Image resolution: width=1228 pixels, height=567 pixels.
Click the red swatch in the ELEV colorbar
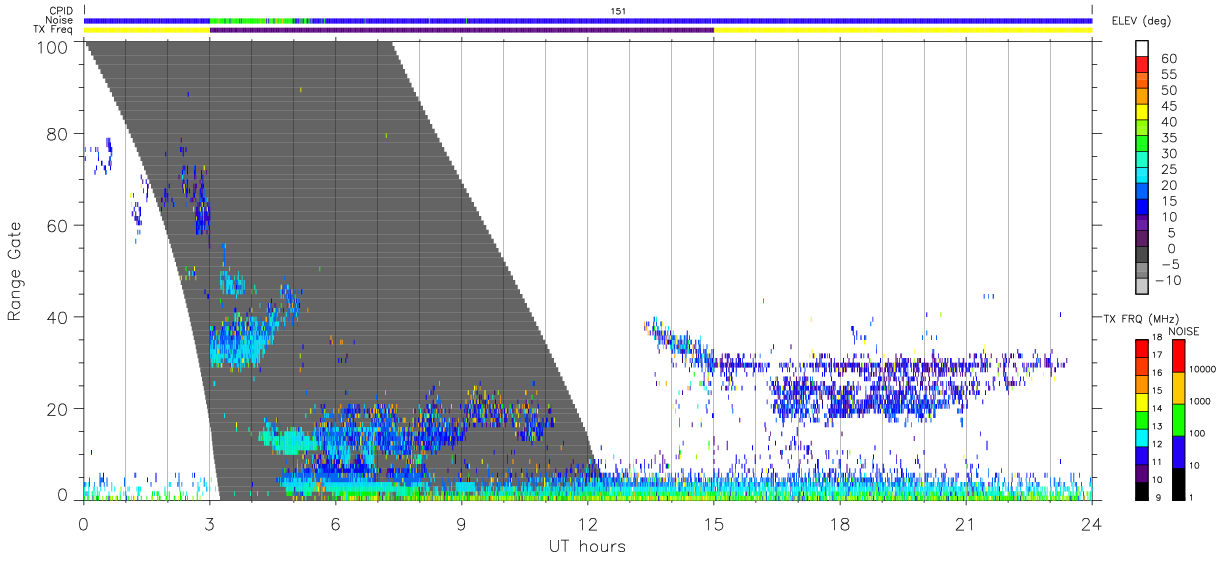coord(1142,65)
